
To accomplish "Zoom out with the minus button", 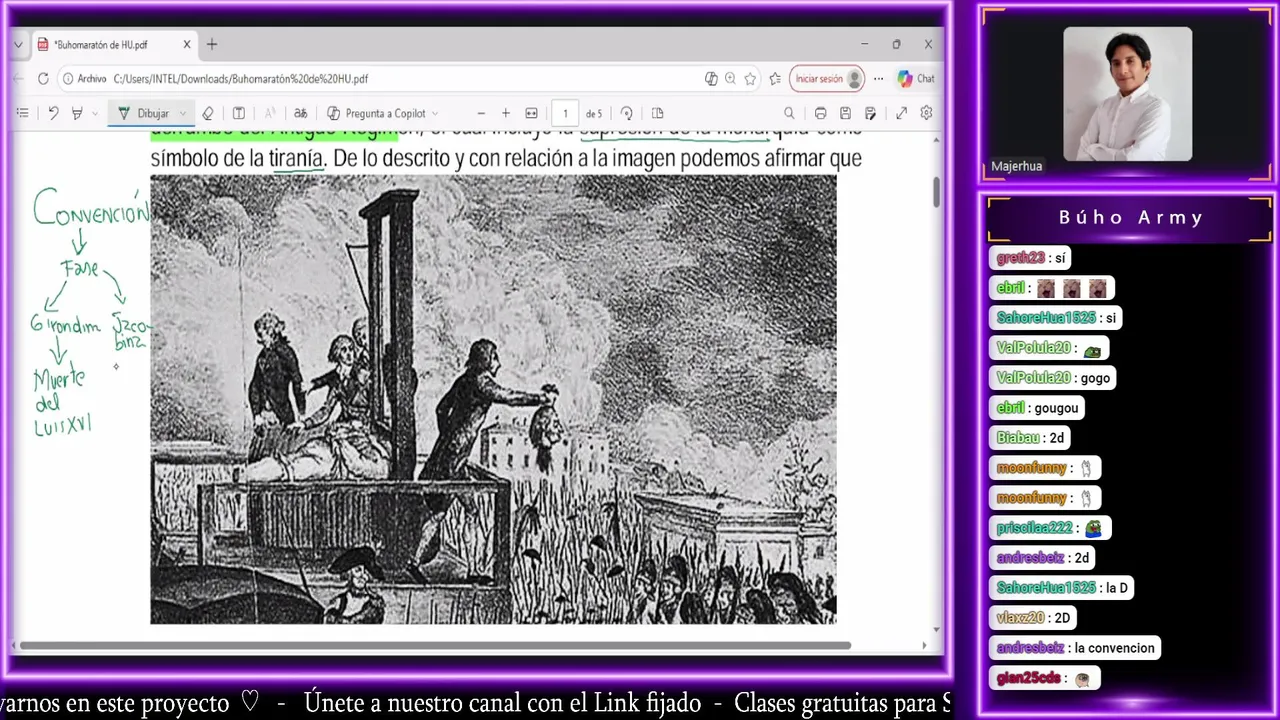I will [481, 113].
